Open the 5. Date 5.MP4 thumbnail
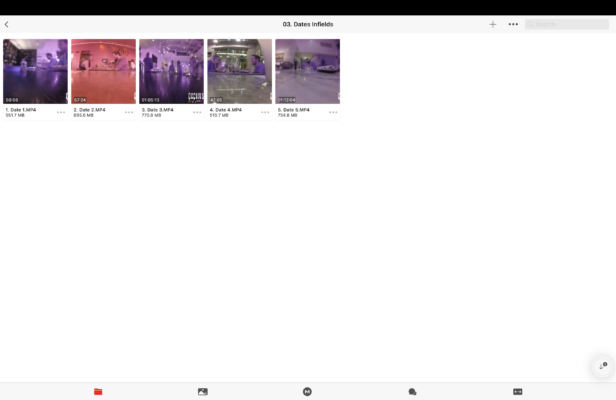 (x=308, y=71)
